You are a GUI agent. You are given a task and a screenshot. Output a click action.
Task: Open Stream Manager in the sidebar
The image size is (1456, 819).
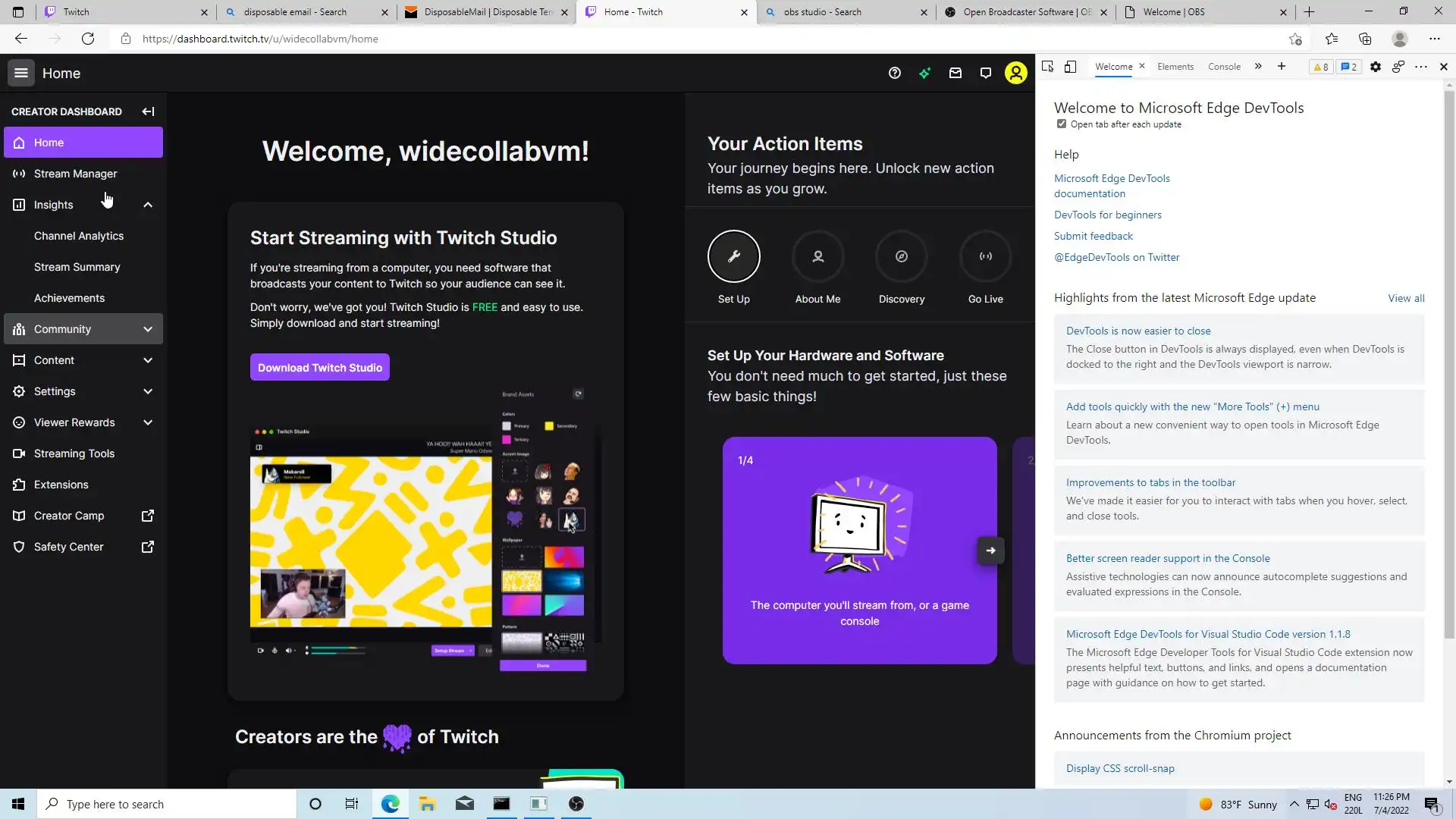[75, 174]
